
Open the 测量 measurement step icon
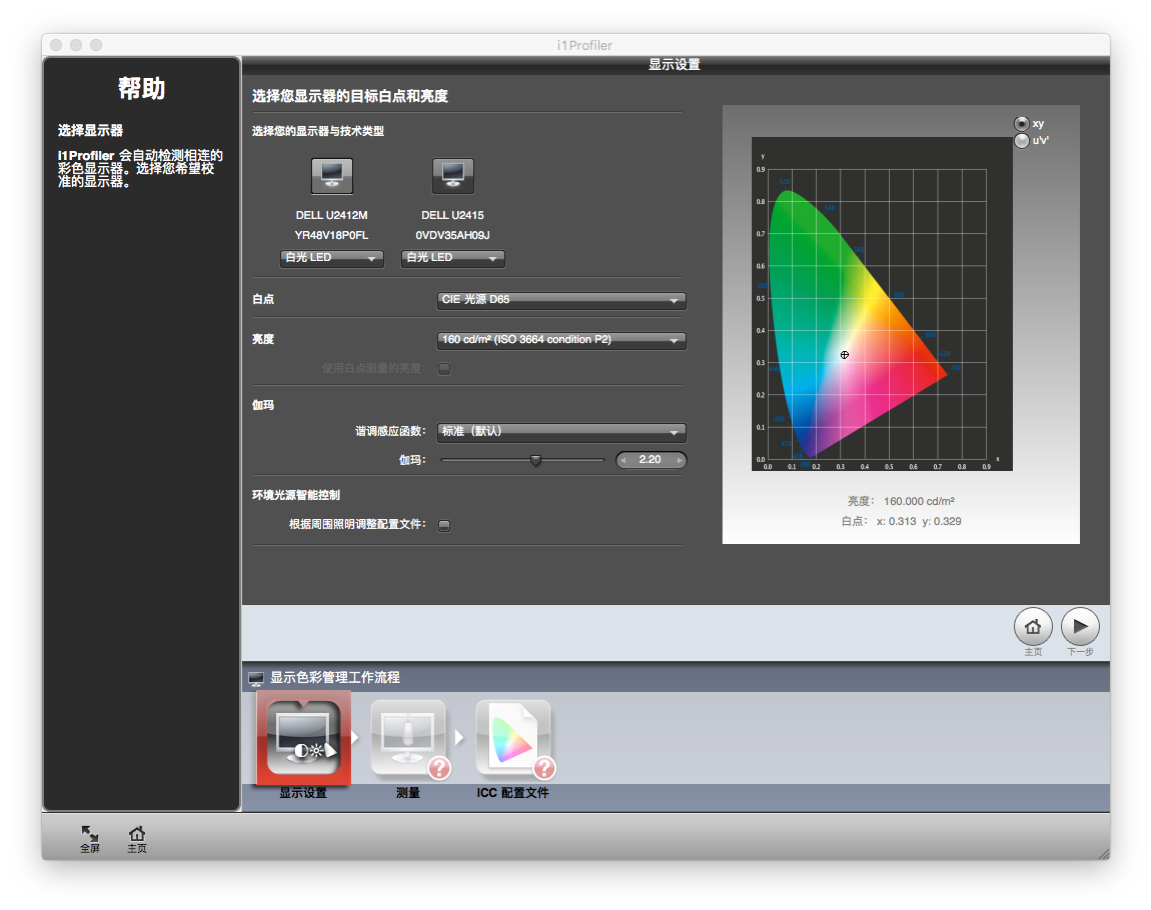click(x=408, y=737)
